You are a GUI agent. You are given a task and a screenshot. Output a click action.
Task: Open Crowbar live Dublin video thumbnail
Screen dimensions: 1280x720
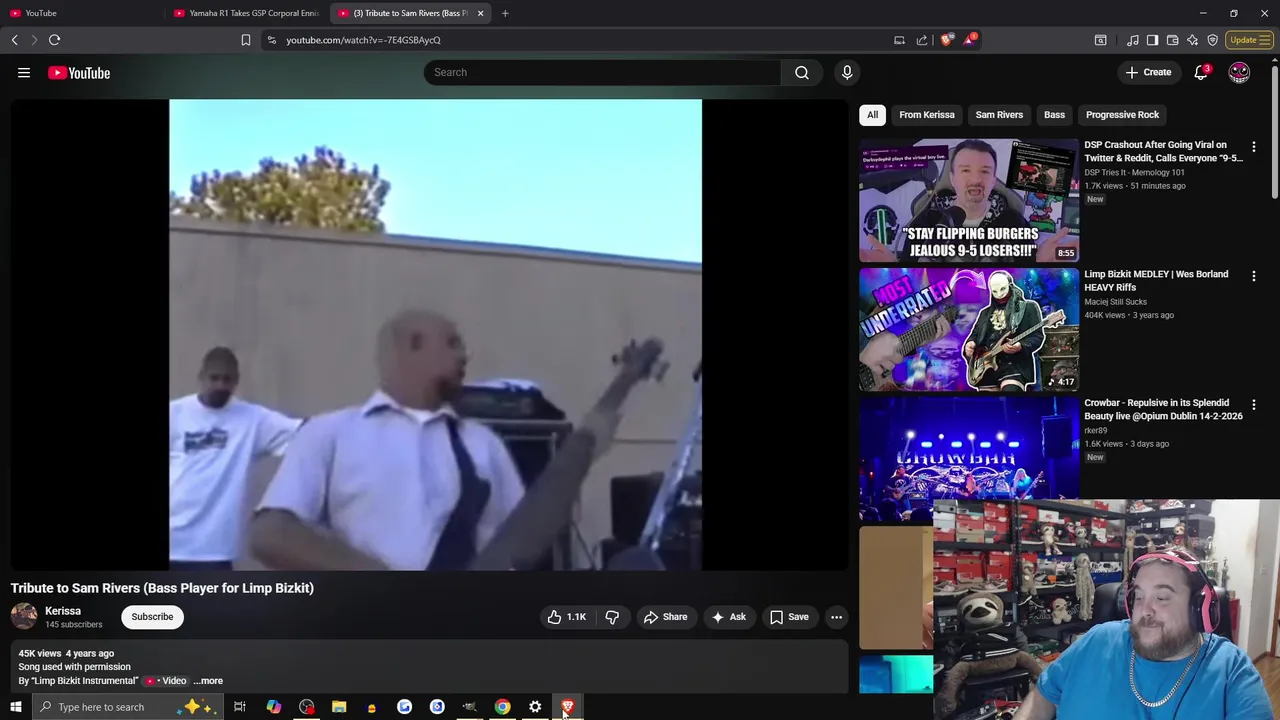click(969, 458)
